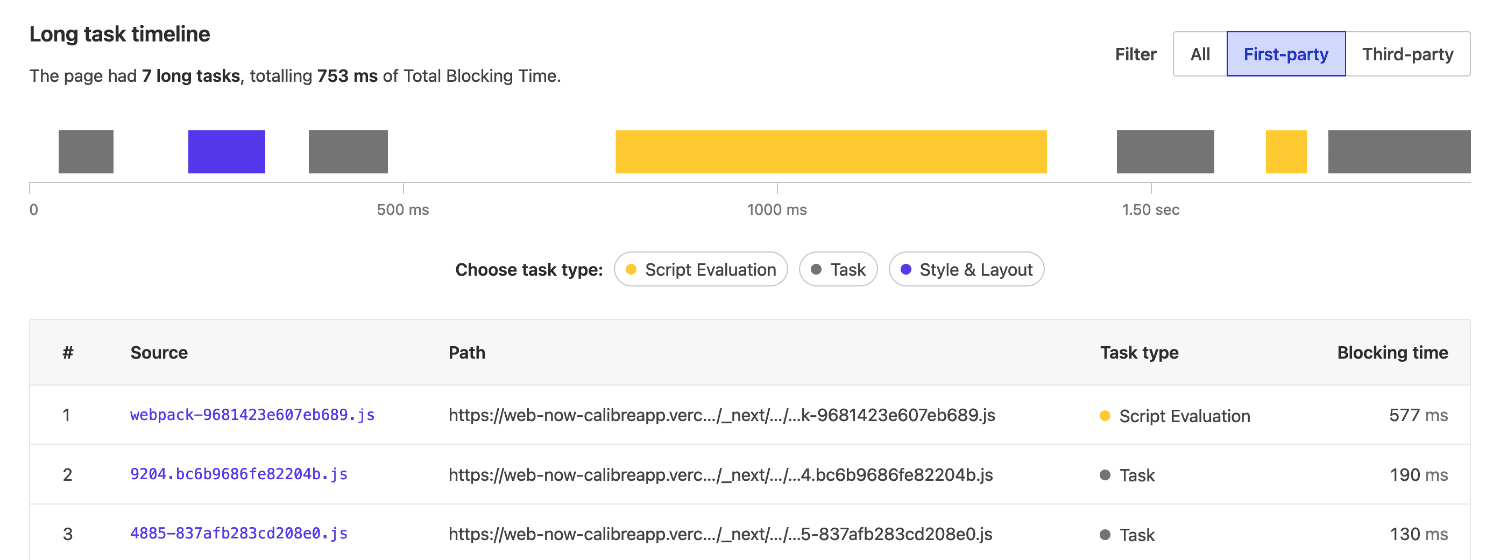Screen dimensions: 1500x560
Task: Toggle the Script Evaluation task type
Action: pos(700,270)
